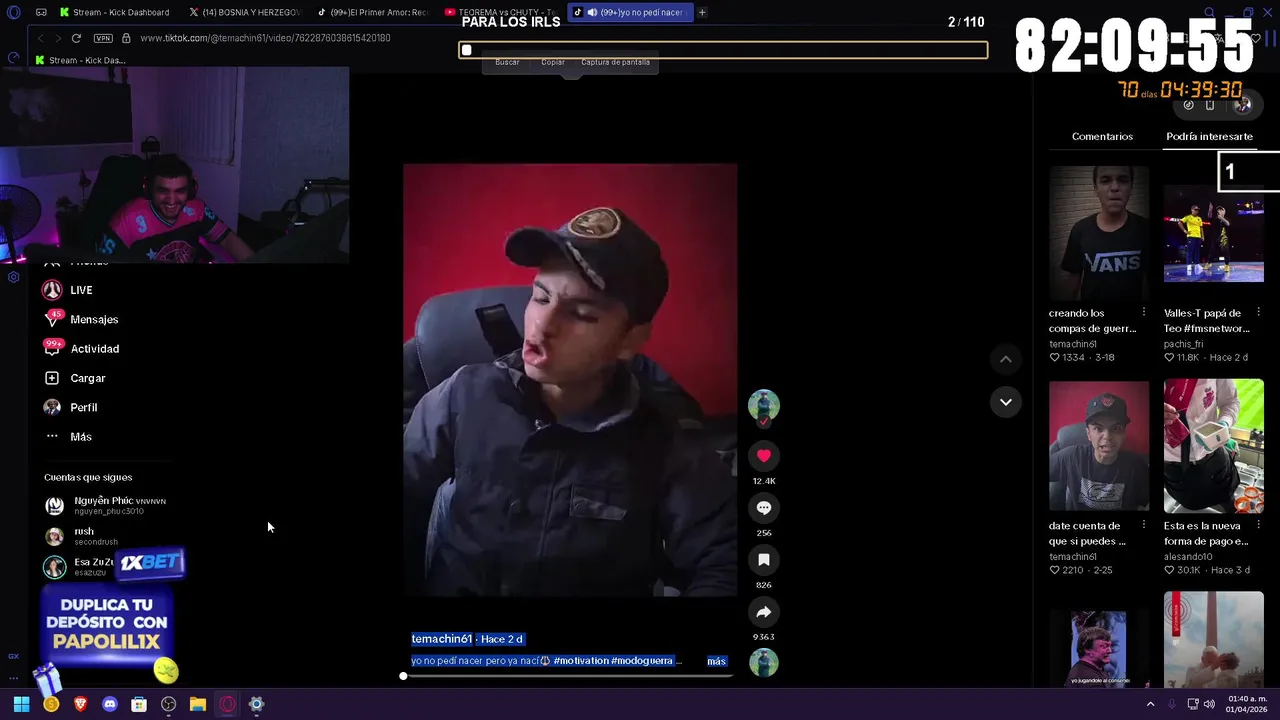Toggle the browser VPN badge
The image size is (1280, 720).
[x=103, y=38]
